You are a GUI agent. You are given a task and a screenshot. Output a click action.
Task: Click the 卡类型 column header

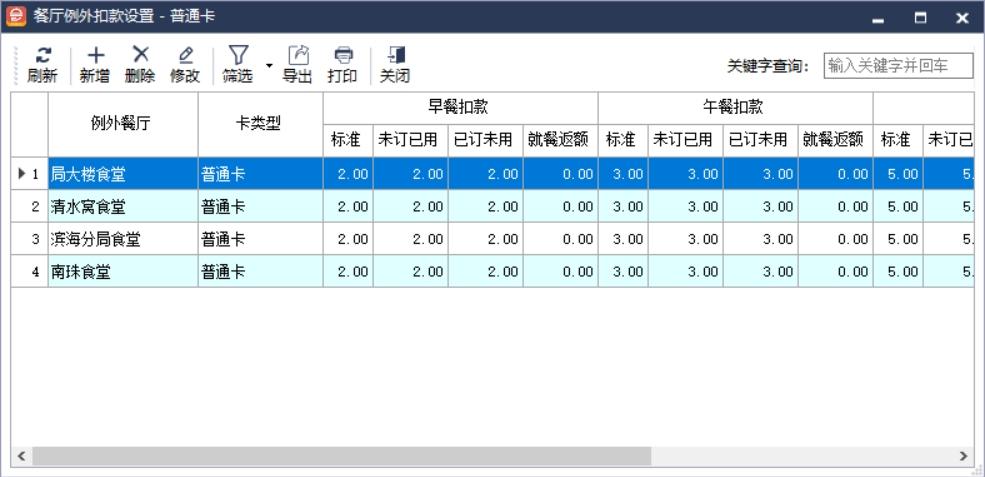click(x=261, y=124)
